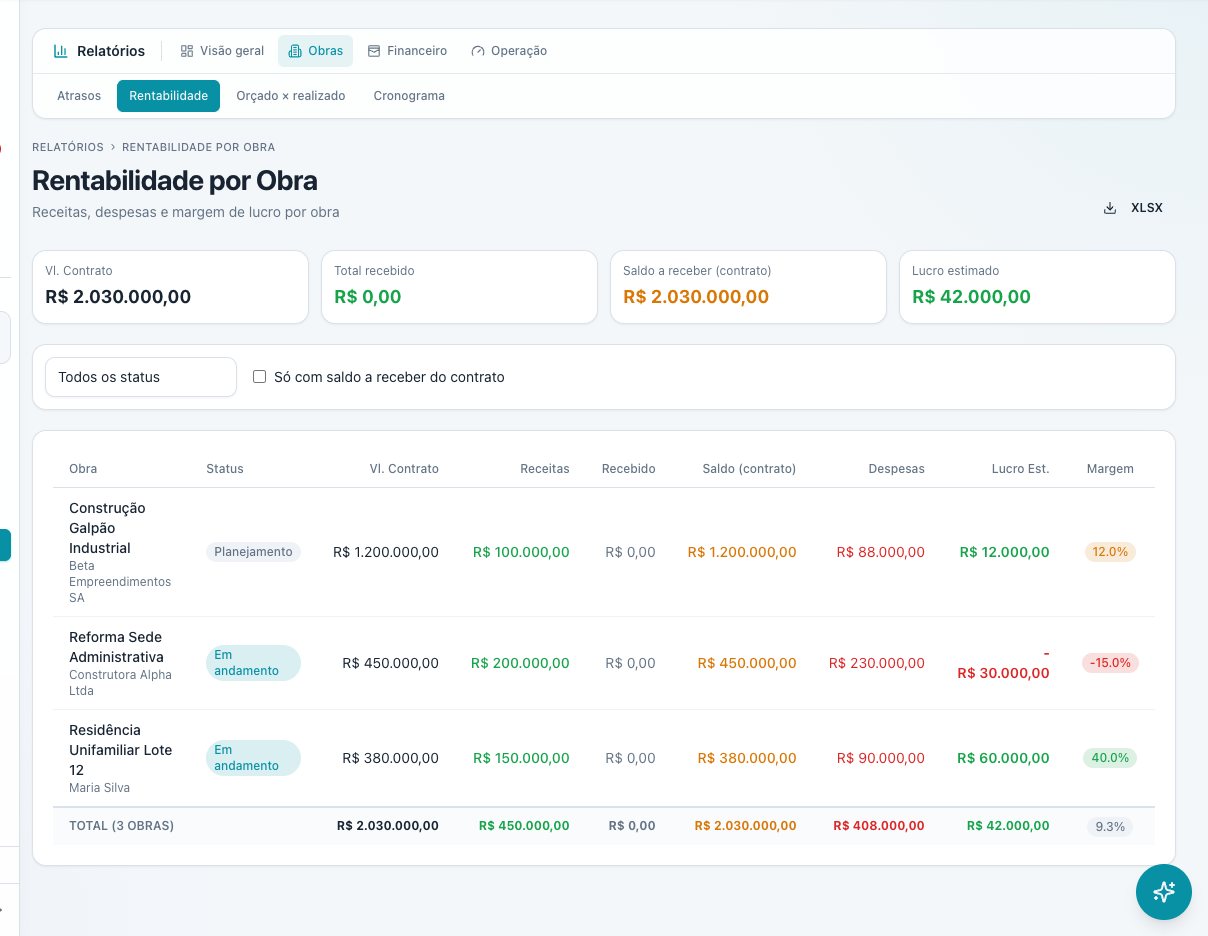Click the Maria Silva client name
The height and width of the screenshot is (936, 1208).
pyautogui.click(x=99, y=788)
